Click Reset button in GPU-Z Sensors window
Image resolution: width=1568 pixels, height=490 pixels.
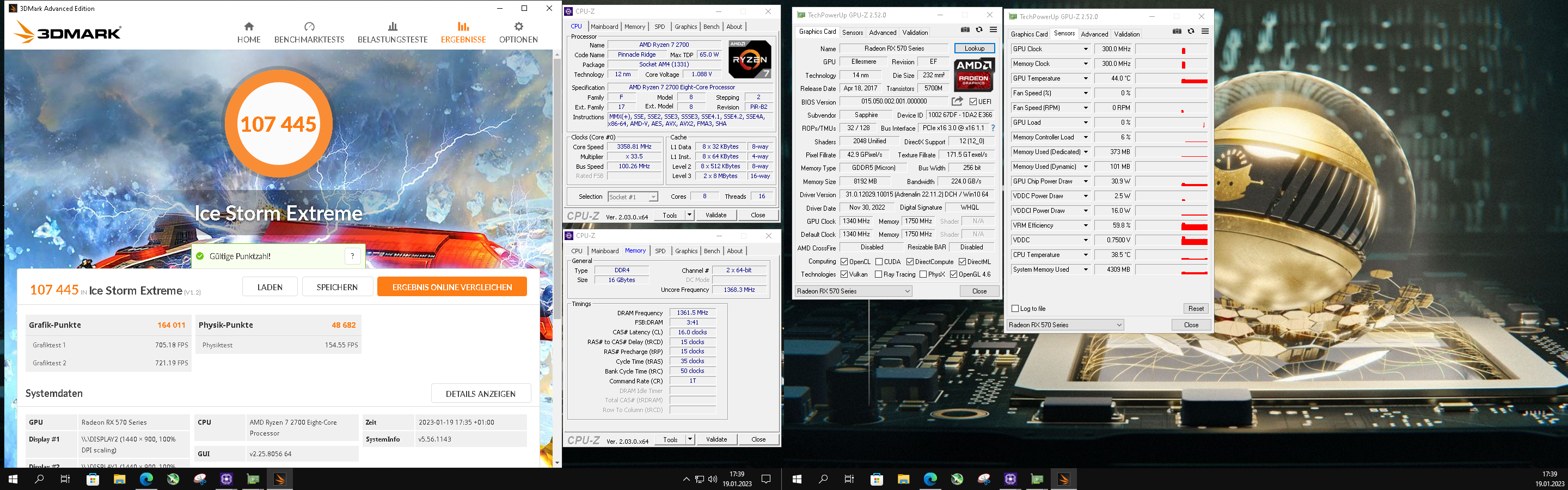tap(1196, 309)
